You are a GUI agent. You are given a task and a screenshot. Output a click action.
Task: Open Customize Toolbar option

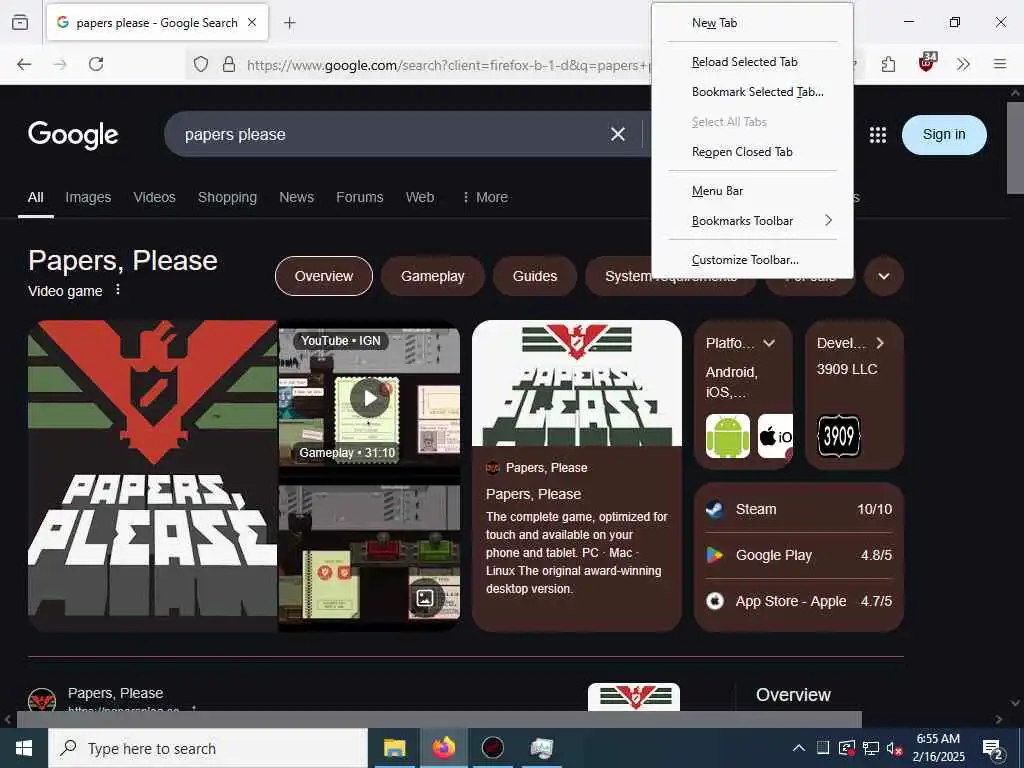click(752, 260)
